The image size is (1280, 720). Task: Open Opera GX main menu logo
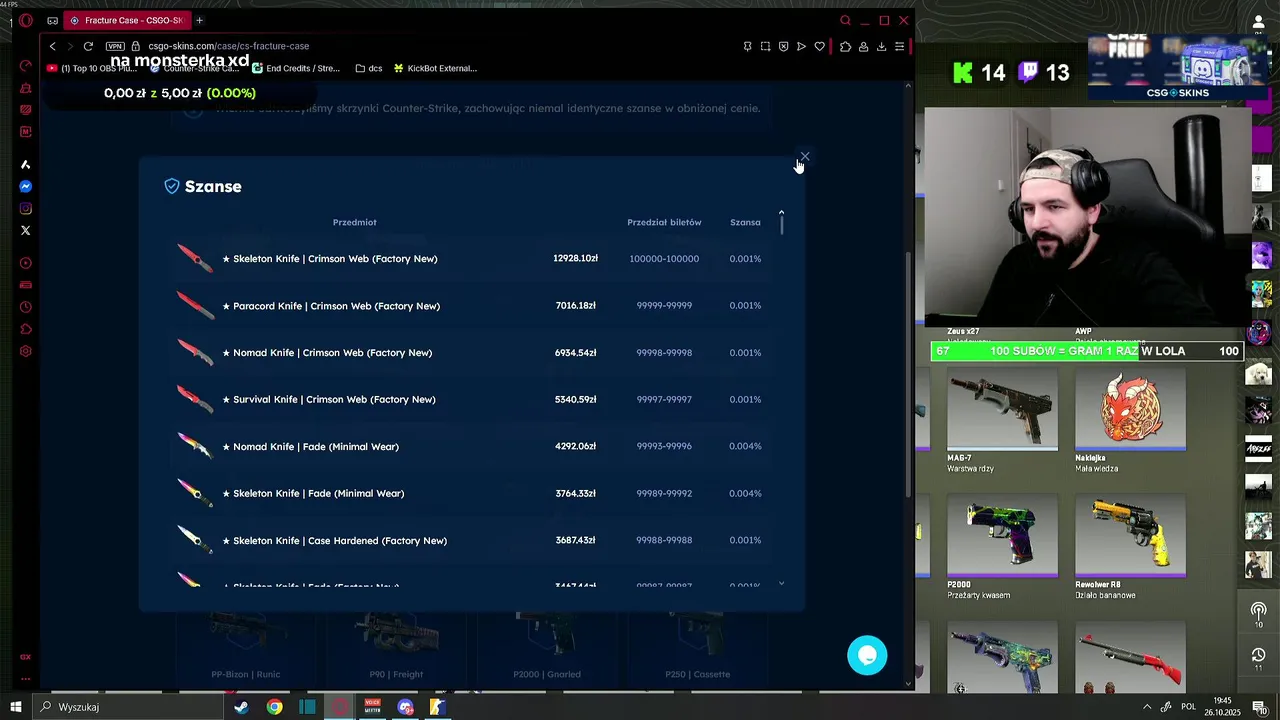pos(26,20)
